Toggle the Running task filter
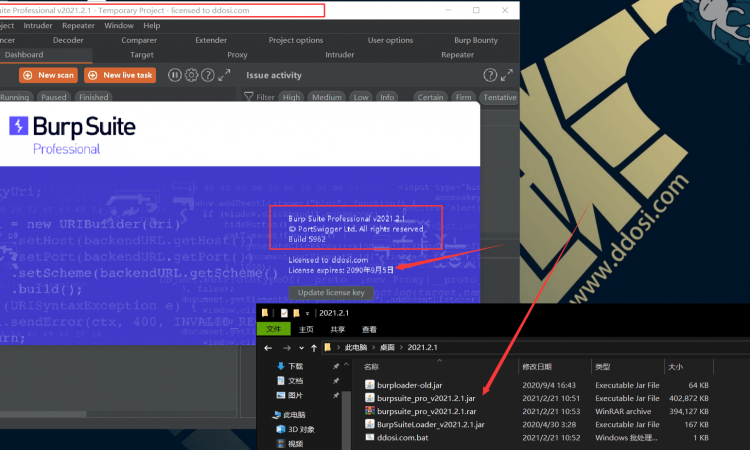The height and width of the screenshot is (450, 750). click(15, 97)
